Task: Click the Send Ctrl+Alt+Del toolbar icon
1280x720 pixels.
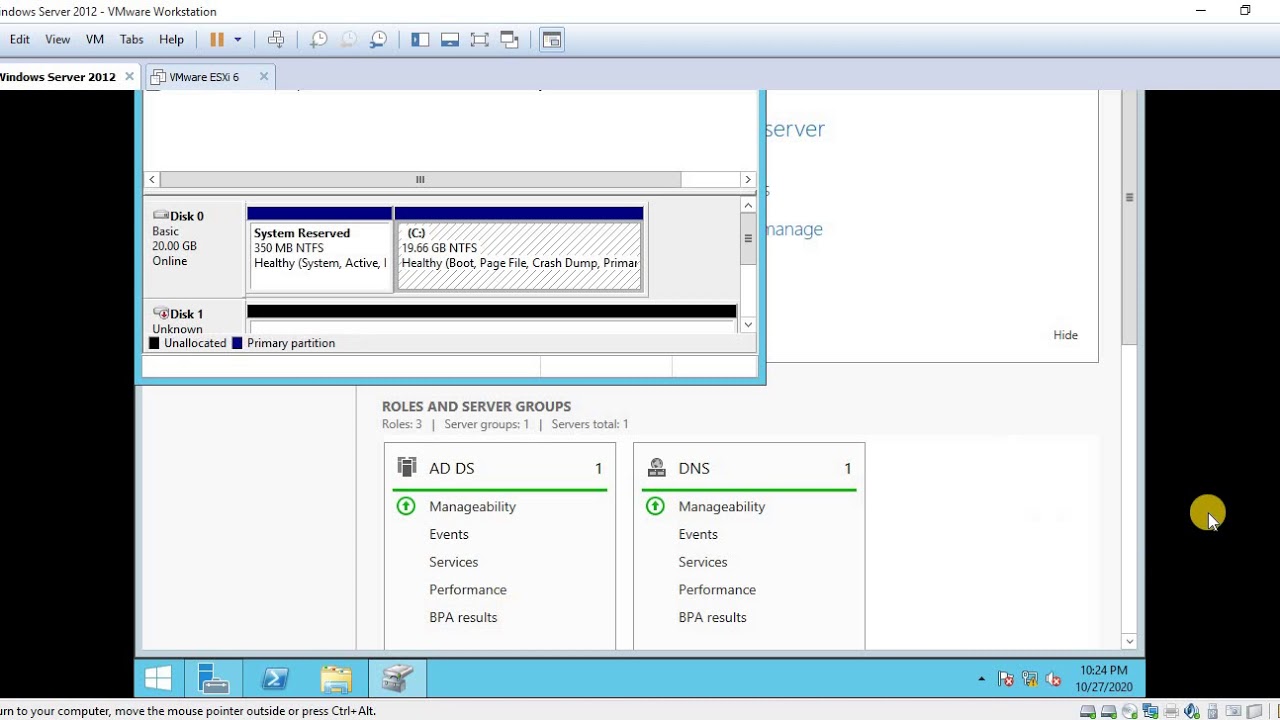Action: (x=276, y=40)
